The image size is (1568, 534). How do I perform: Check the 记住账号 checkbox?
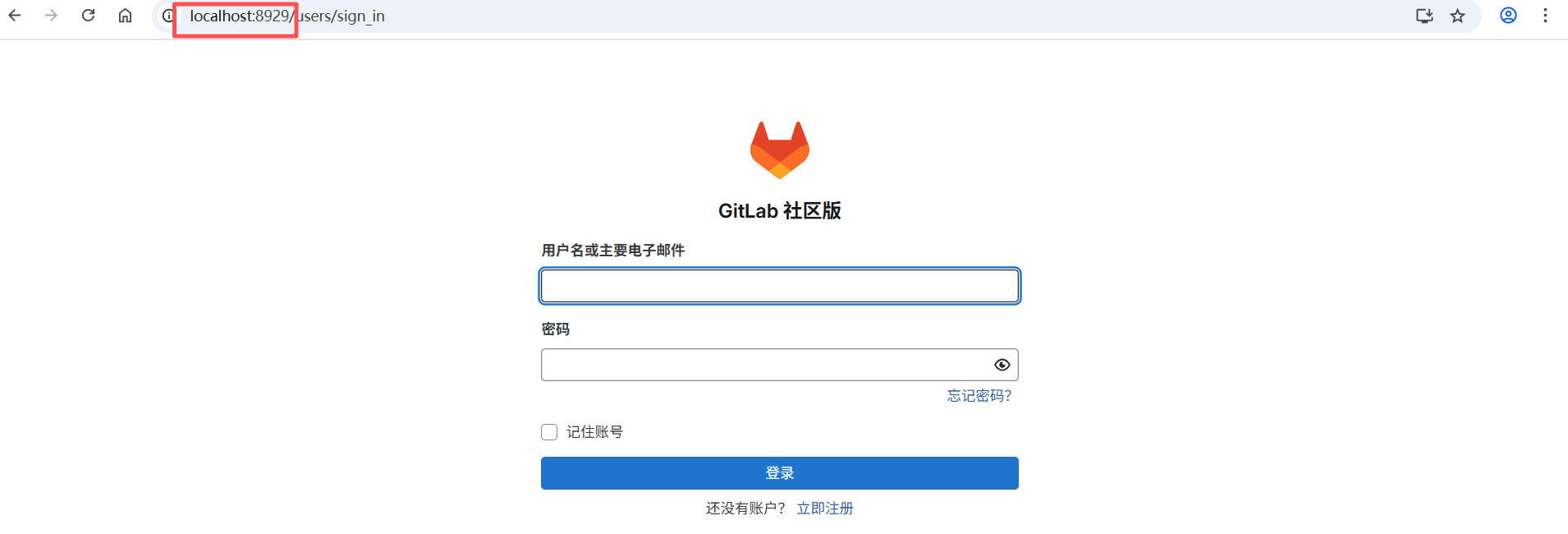549,432
